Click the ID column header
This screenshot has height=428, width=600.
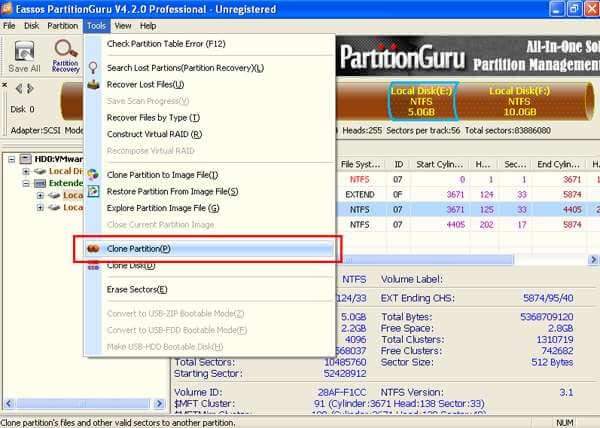pyautogui.click(x=398, y=164)
